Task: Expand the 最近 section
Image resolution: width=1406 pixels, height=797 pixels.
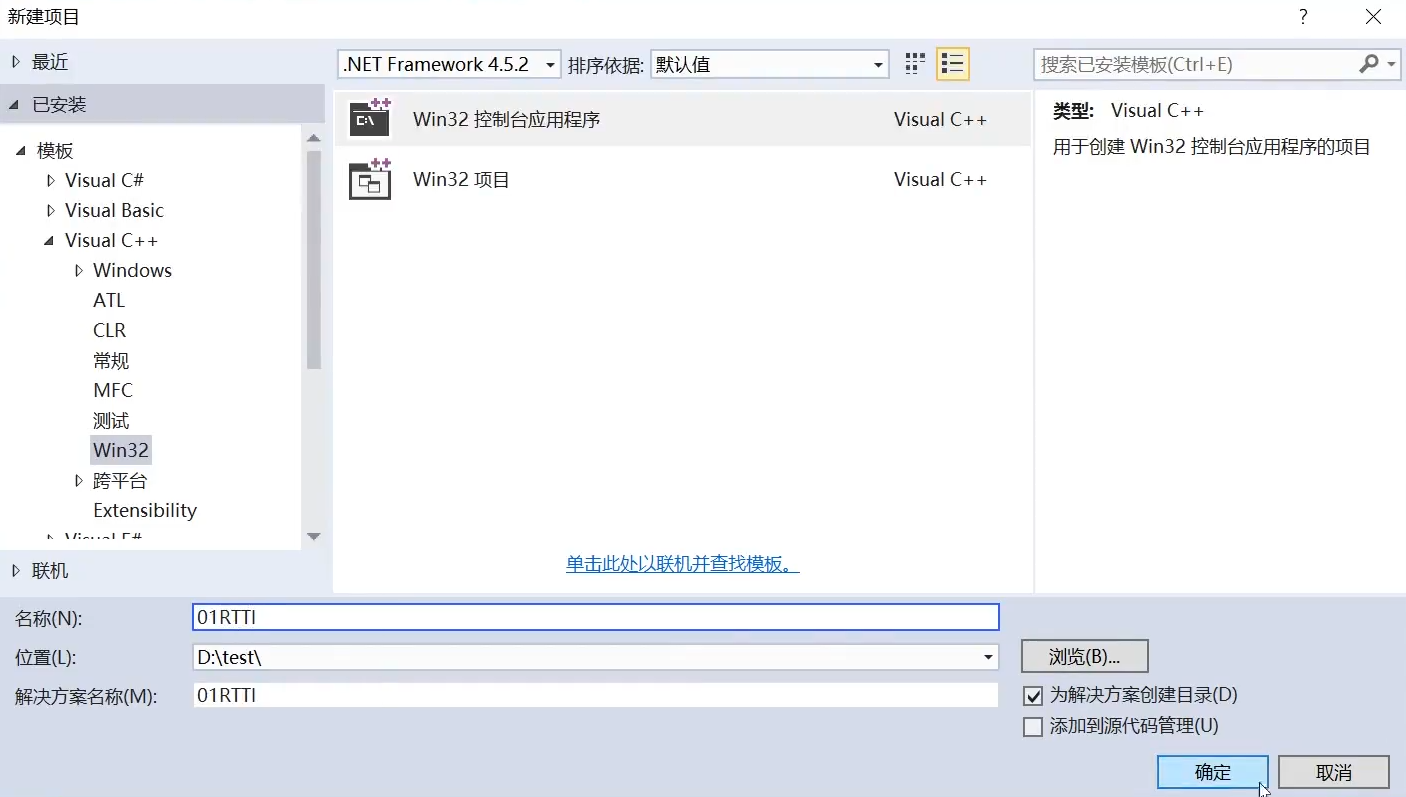Action: click(x=15, y=60)
